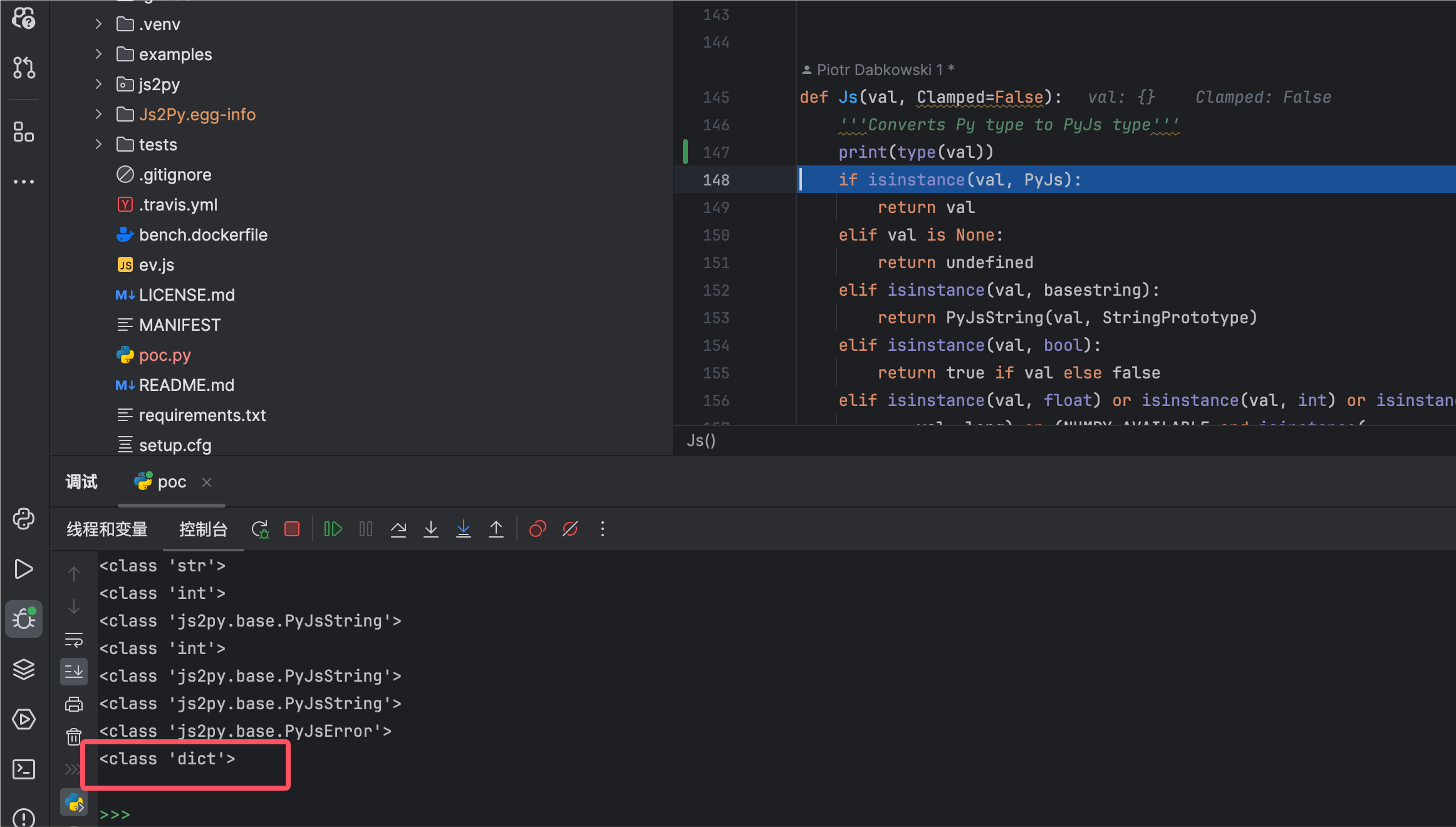The image size is (1456, 827).
Task: Click Step Over in debug toolbar
Action: point(398,529)
